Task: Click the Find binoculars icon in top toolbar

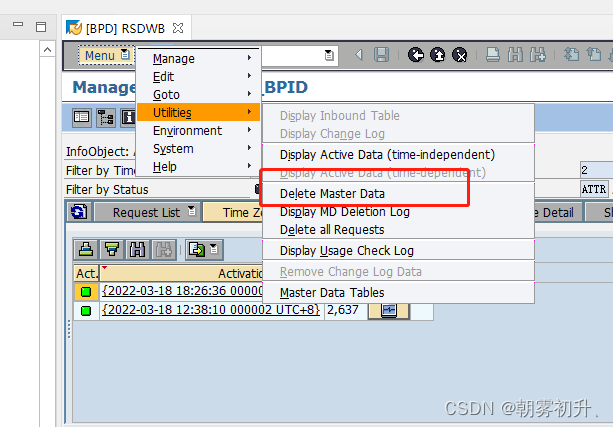Action: click(x=515, y=55)
